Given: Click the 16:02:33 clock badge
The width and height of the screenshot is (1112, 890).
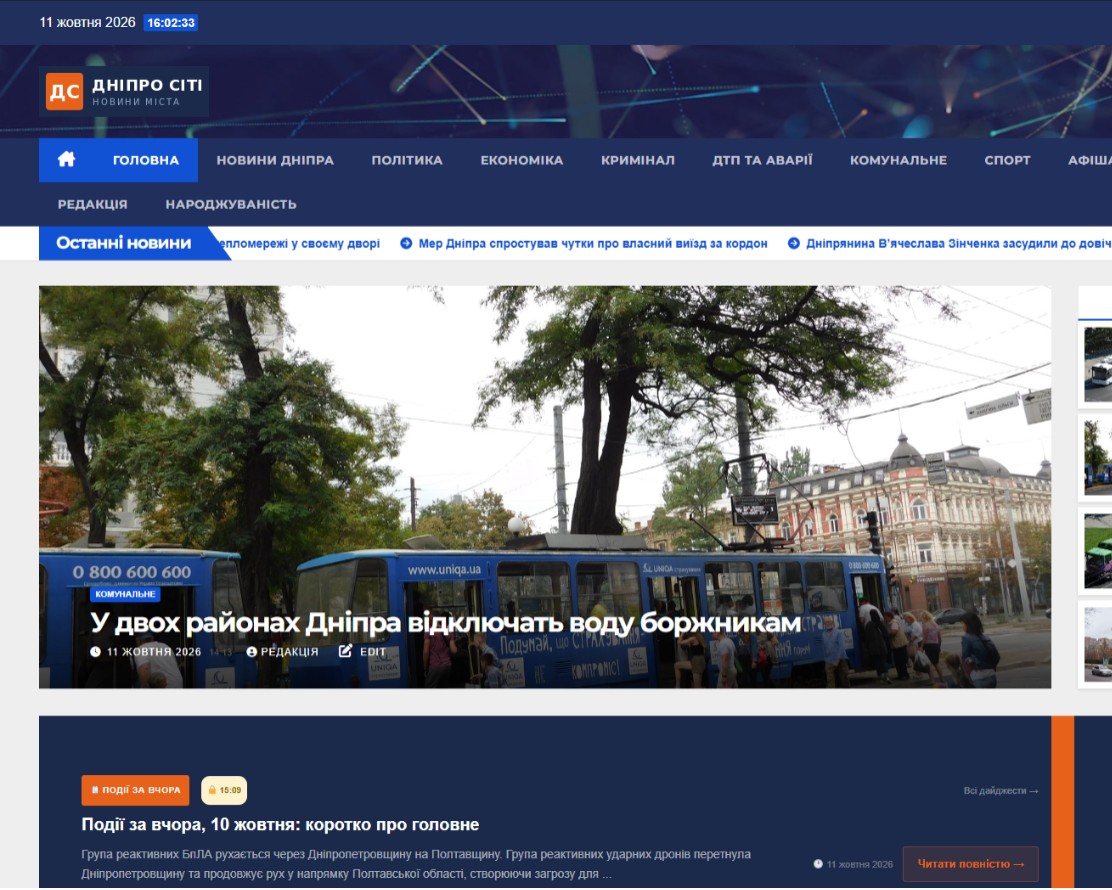Looking at the screenshot, I should [x=171, y=23].
